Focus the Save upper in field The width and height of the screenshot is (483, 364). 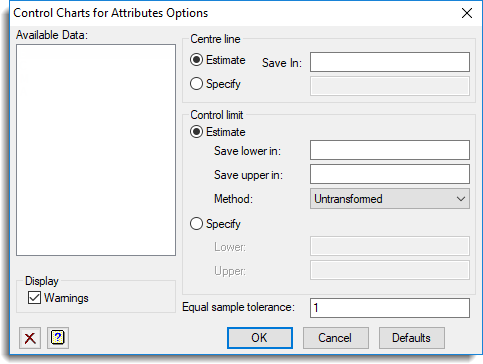point(390,174)
